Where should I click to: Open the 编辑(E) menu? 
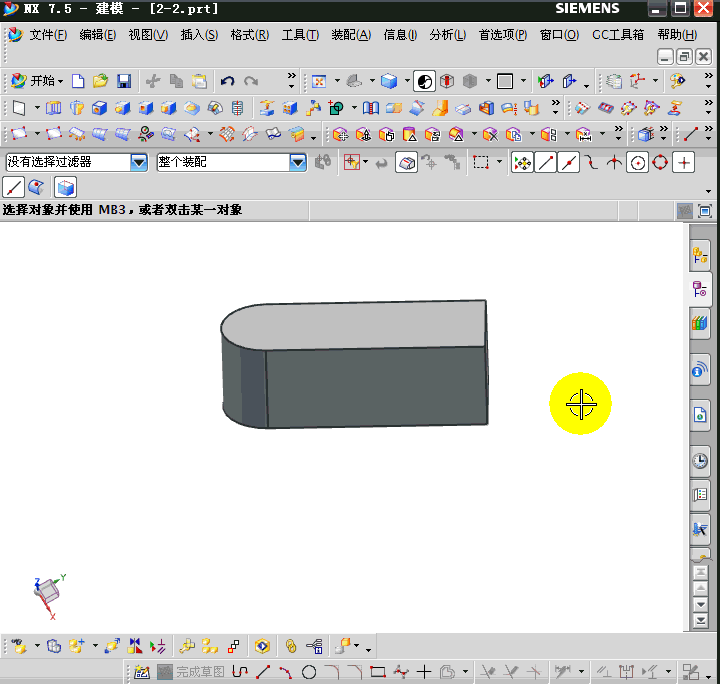pos(97,35)
